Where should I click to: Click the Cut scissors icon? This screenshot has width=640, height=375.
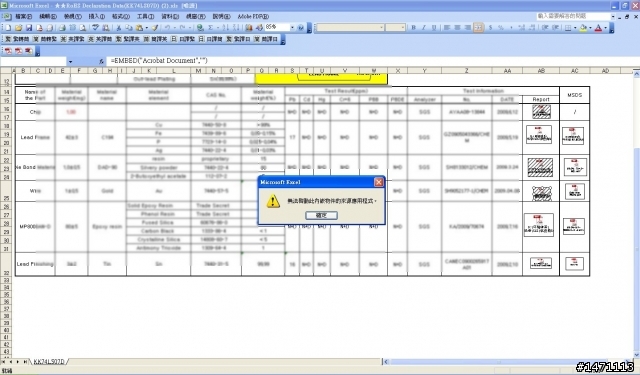pos(118,28)
